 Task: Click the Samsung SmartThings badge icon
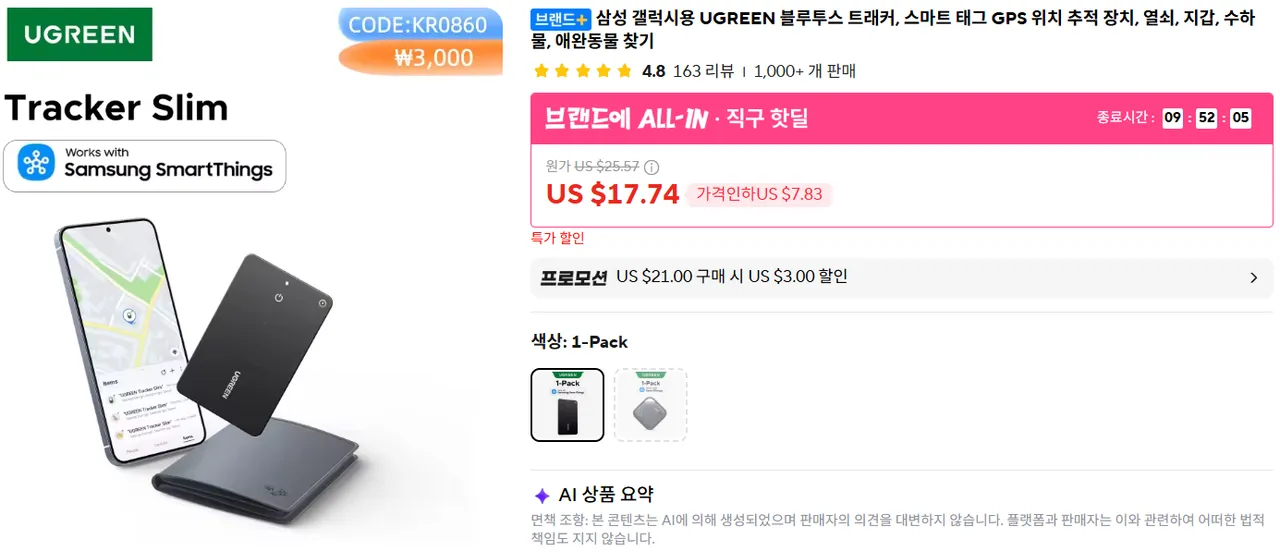coord(37,165)
